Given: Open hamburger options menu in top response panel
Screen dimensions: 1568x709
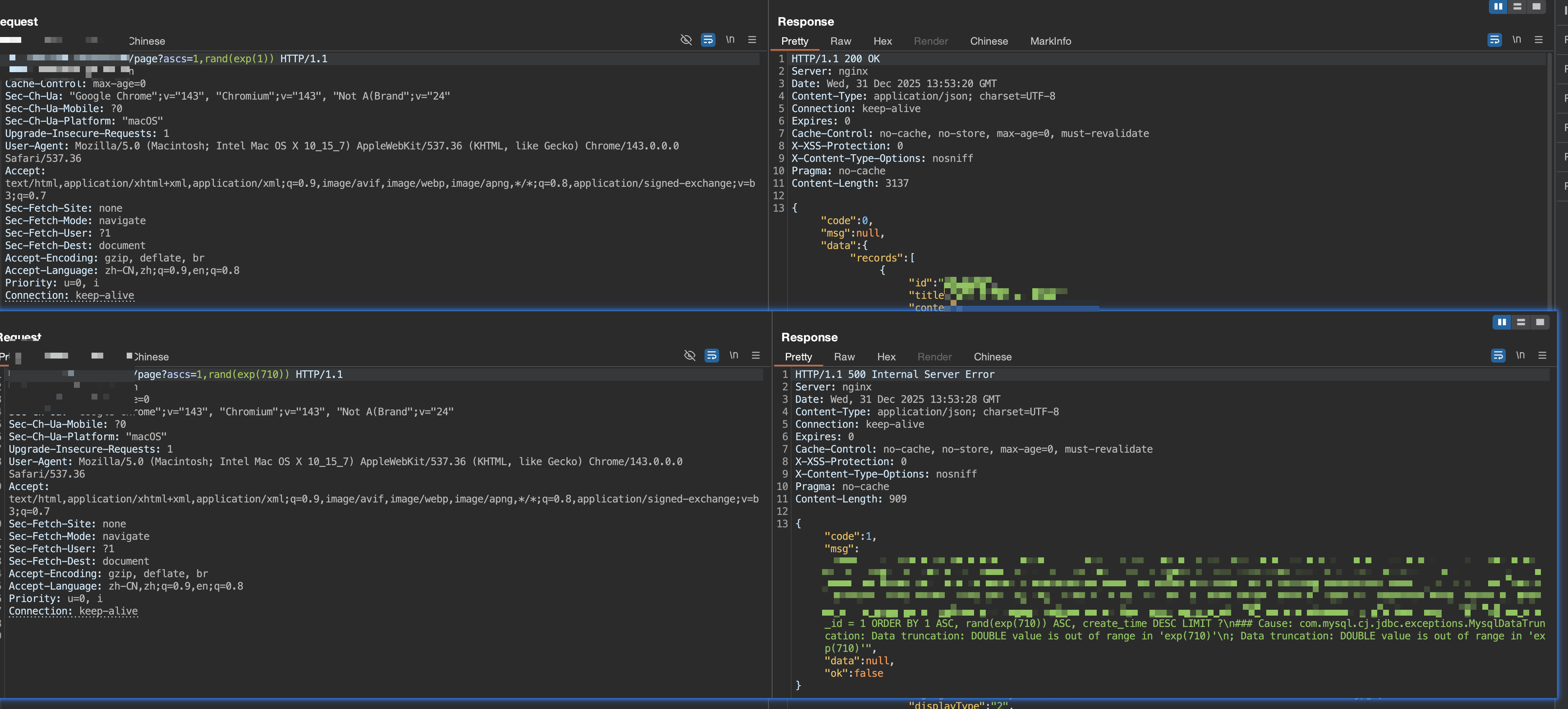Looking at the screenshot, I should (x=1538, y=40).
